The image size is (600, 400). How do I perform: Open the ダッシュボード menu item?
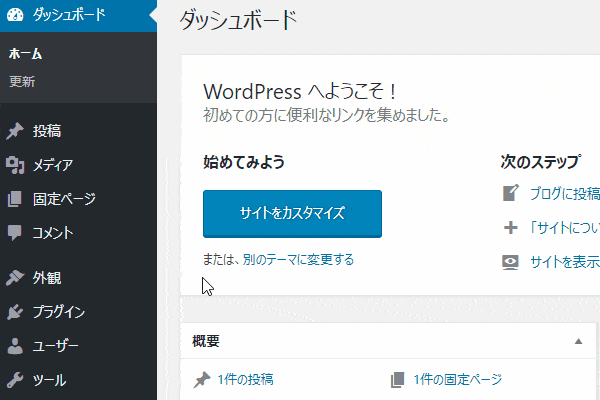coord(78,15)
